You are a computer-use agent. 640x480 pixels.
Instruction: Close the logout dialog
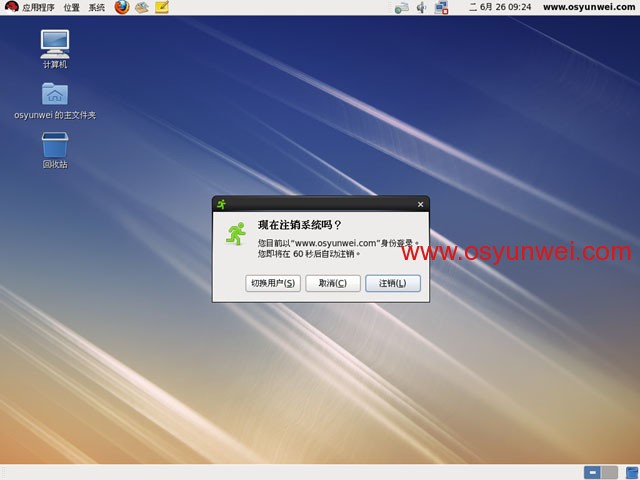pyautogui.click(x=420, y=204)
